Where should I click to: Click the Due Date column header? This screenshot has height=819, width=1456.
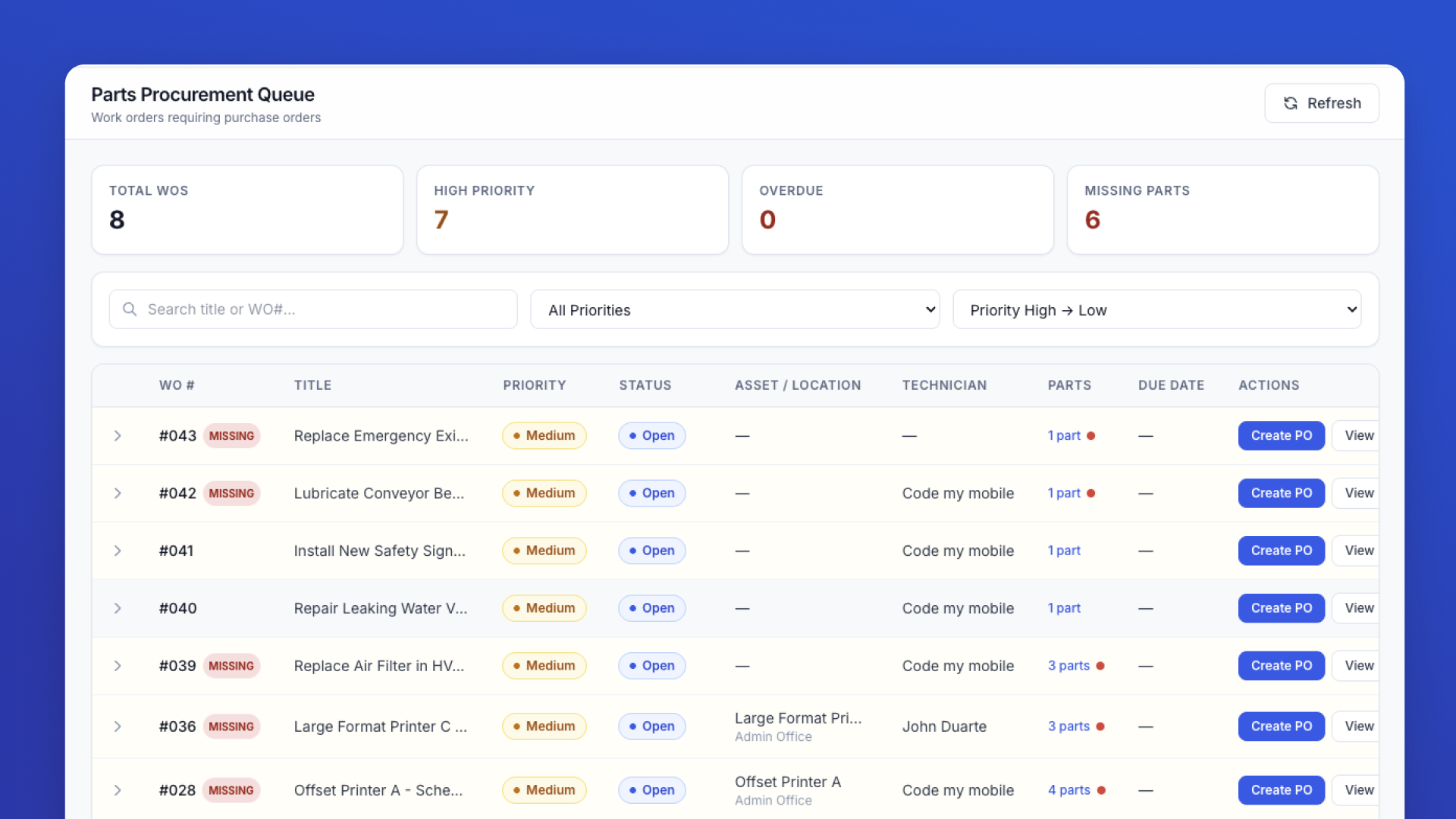pyautogui.click(x=1171, y=385)
